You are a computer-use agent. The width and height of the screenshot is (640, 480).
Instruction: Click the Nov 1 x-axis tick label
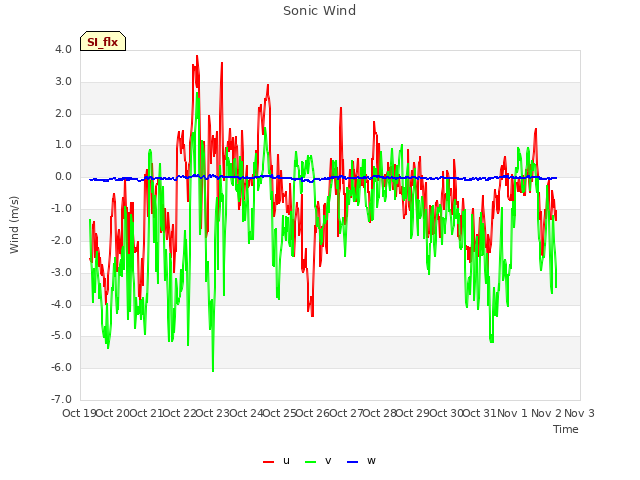[x=512, y=413]
